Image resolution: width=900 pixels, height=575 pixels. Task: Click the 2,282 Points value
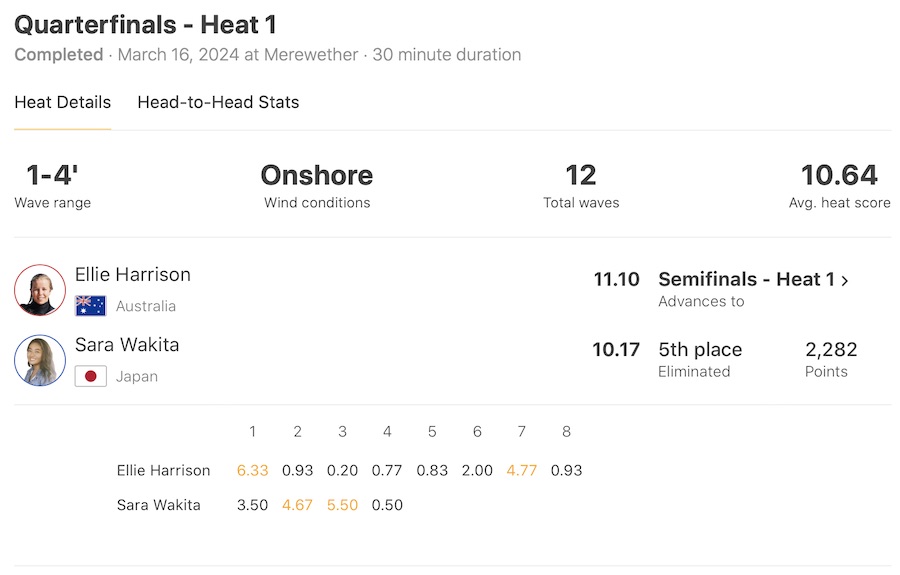point(831,350)
